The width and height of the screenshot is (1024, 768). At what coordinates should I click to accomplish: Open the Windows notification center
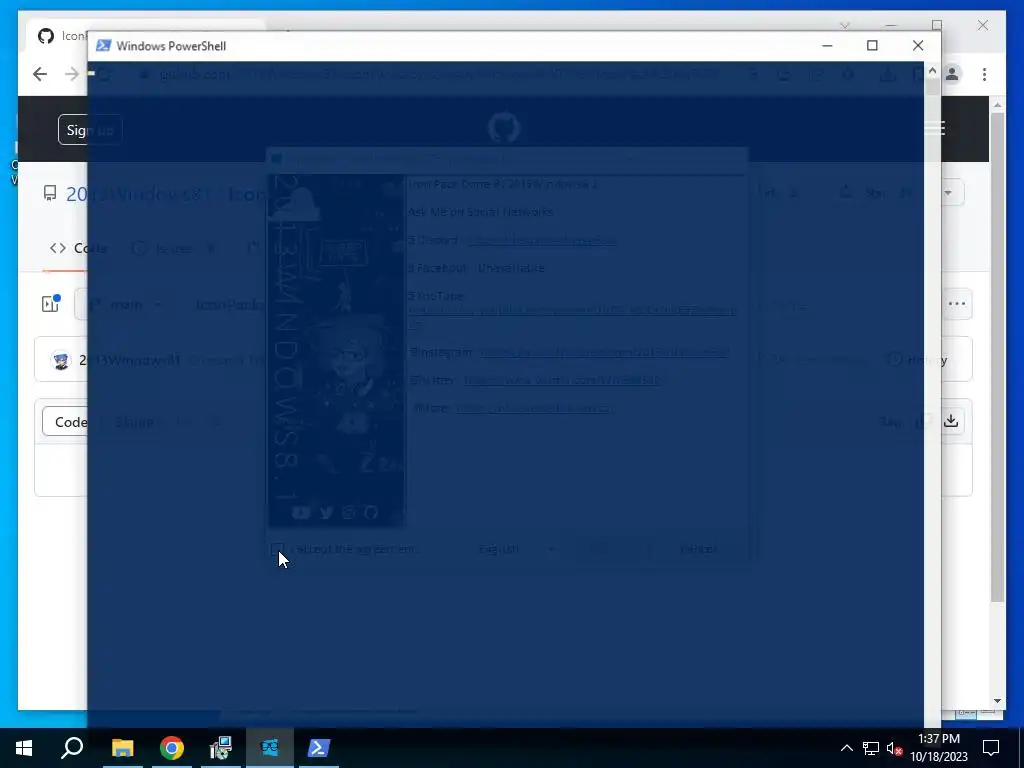tap(991, 748)
